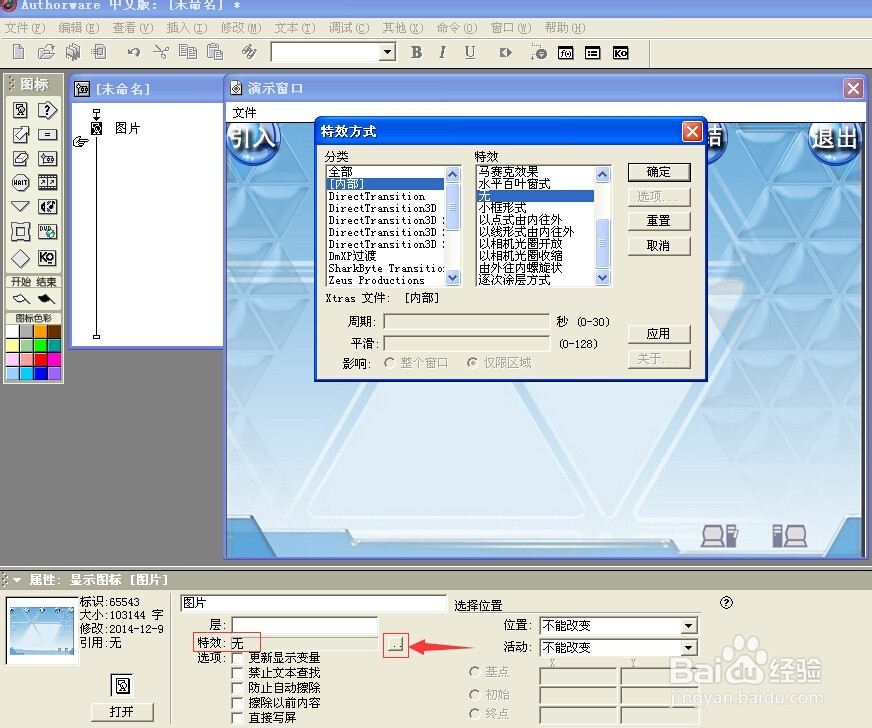872x728 pixels.
Task: Toggle Italic text formatting
Action: tap(443, 52)
